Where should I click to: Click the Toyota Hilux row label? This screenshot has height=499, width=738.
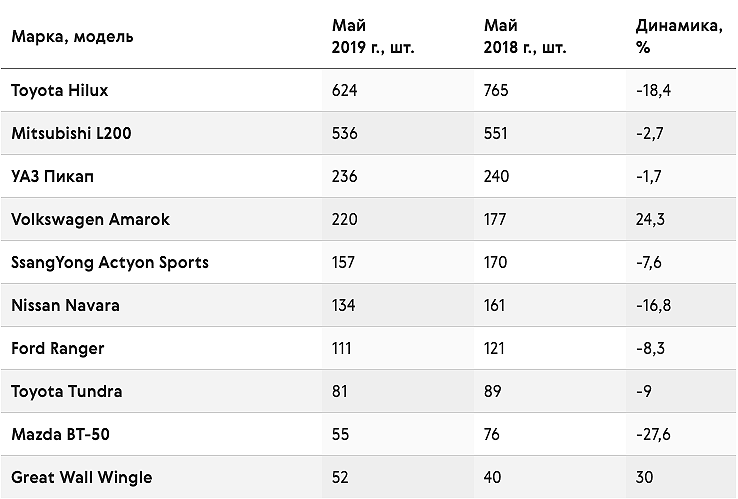60,90
